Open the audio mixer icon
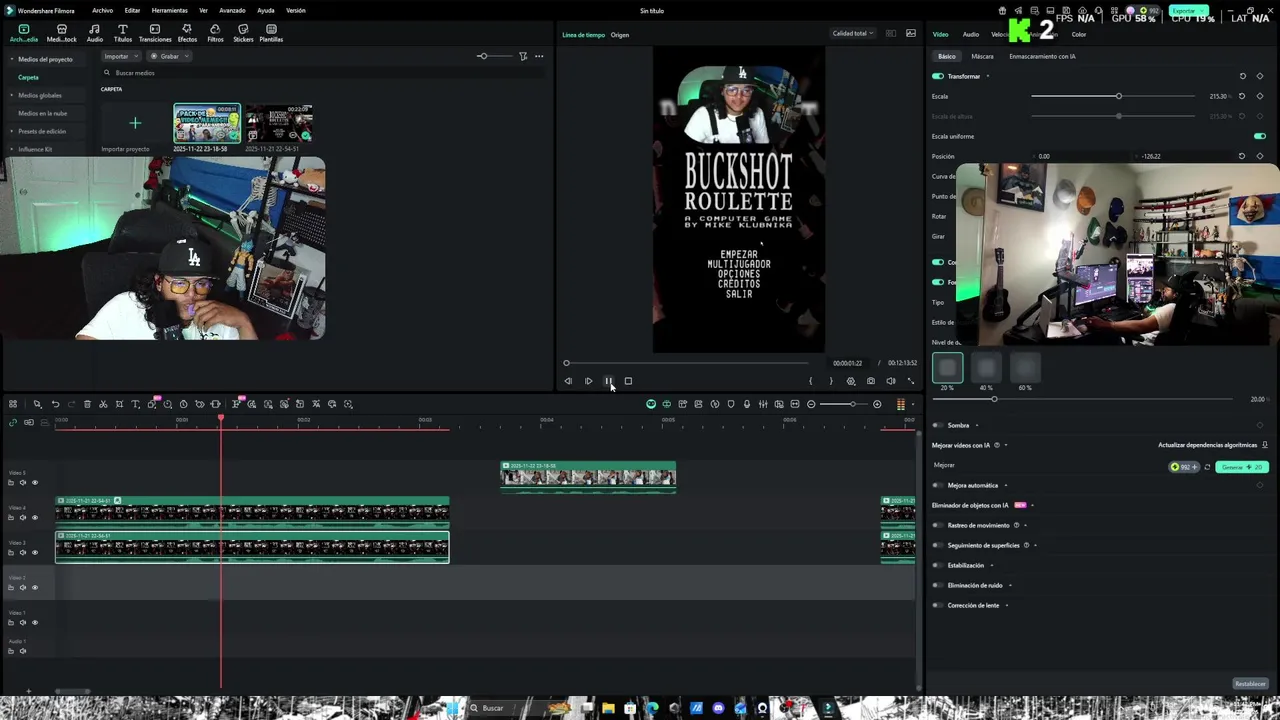The image size is (1280, 720). [x=763, y=404]
